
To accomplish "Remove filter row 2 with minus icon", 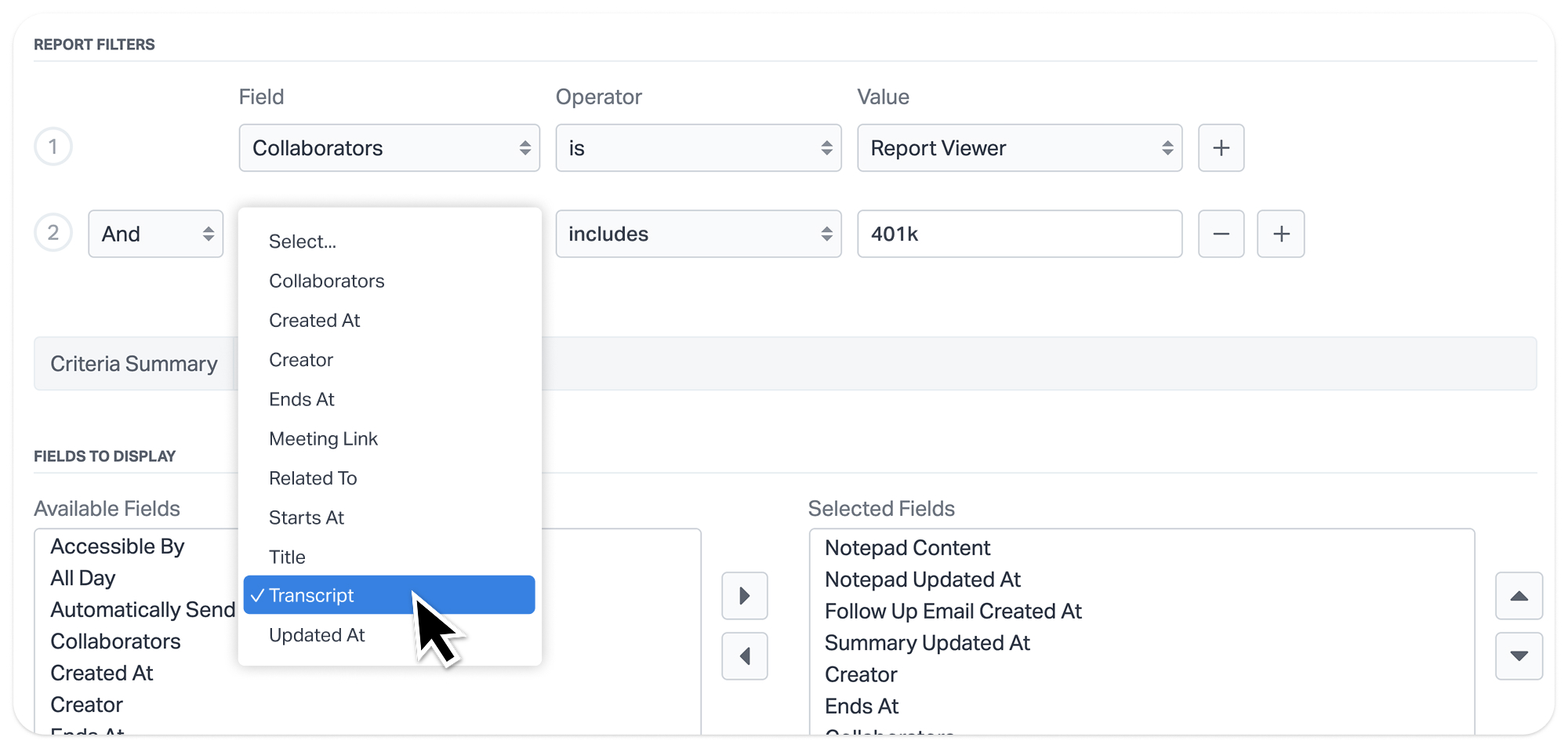I will click(x=1221, y=234).
